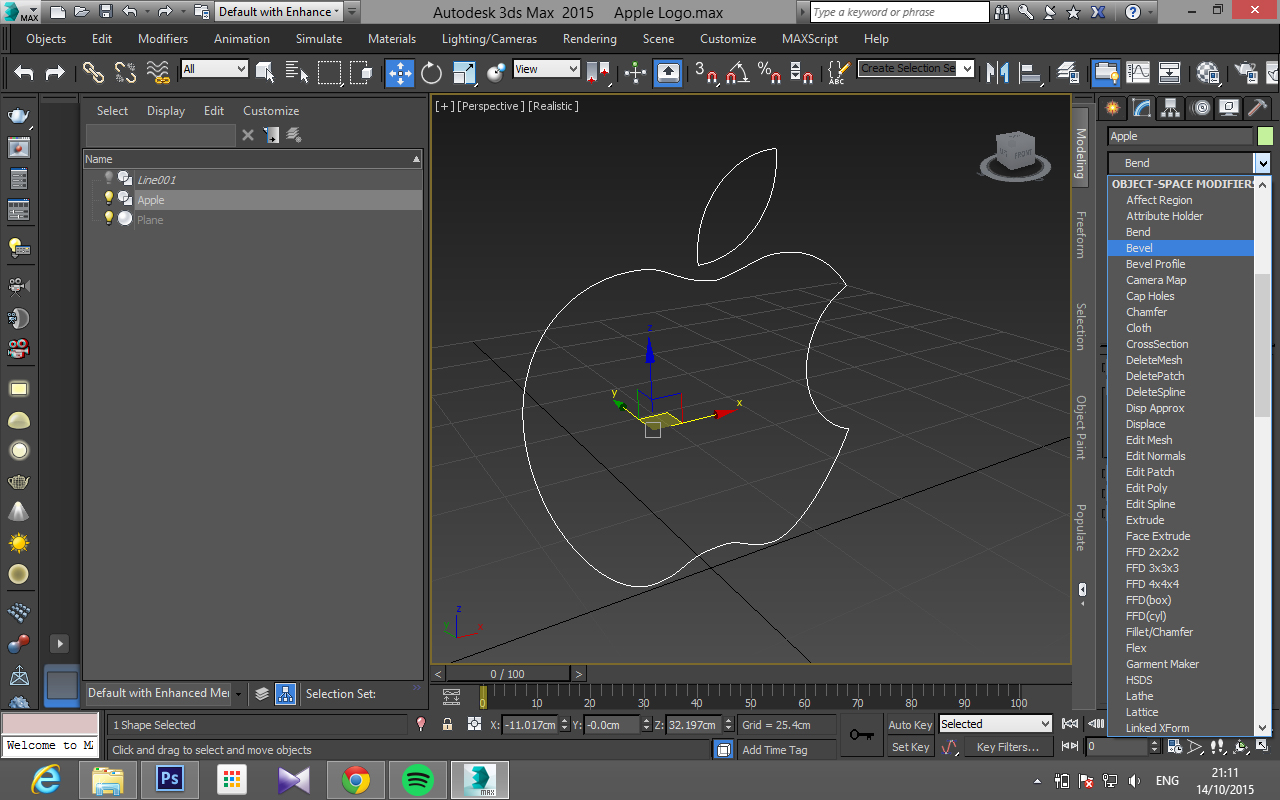Toggle the Spinner Snap button
Image resolution: width=1280 pixels, height=800 pixels.
(x=802, y=72)
